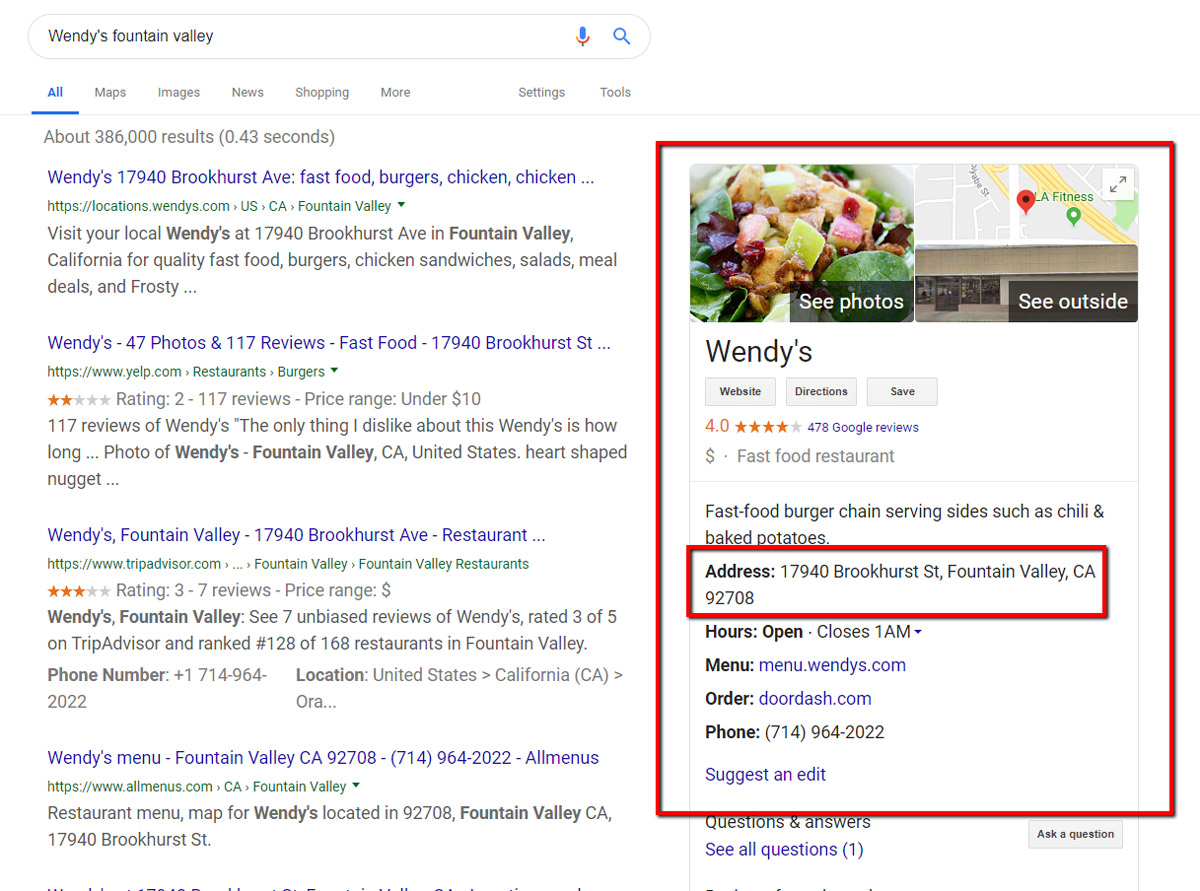The image size is (1200, 891).
Task: Open the Images tab
Action: pyautogui.click(x=179, y=92)
